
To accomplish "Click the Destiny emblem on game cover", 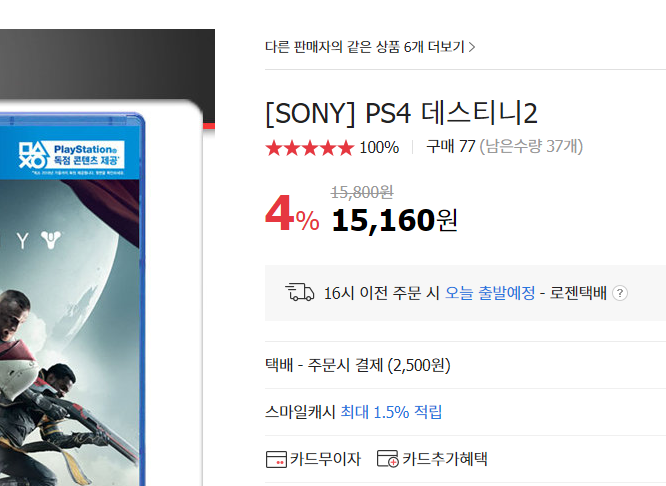I will [x=51, y=240].
